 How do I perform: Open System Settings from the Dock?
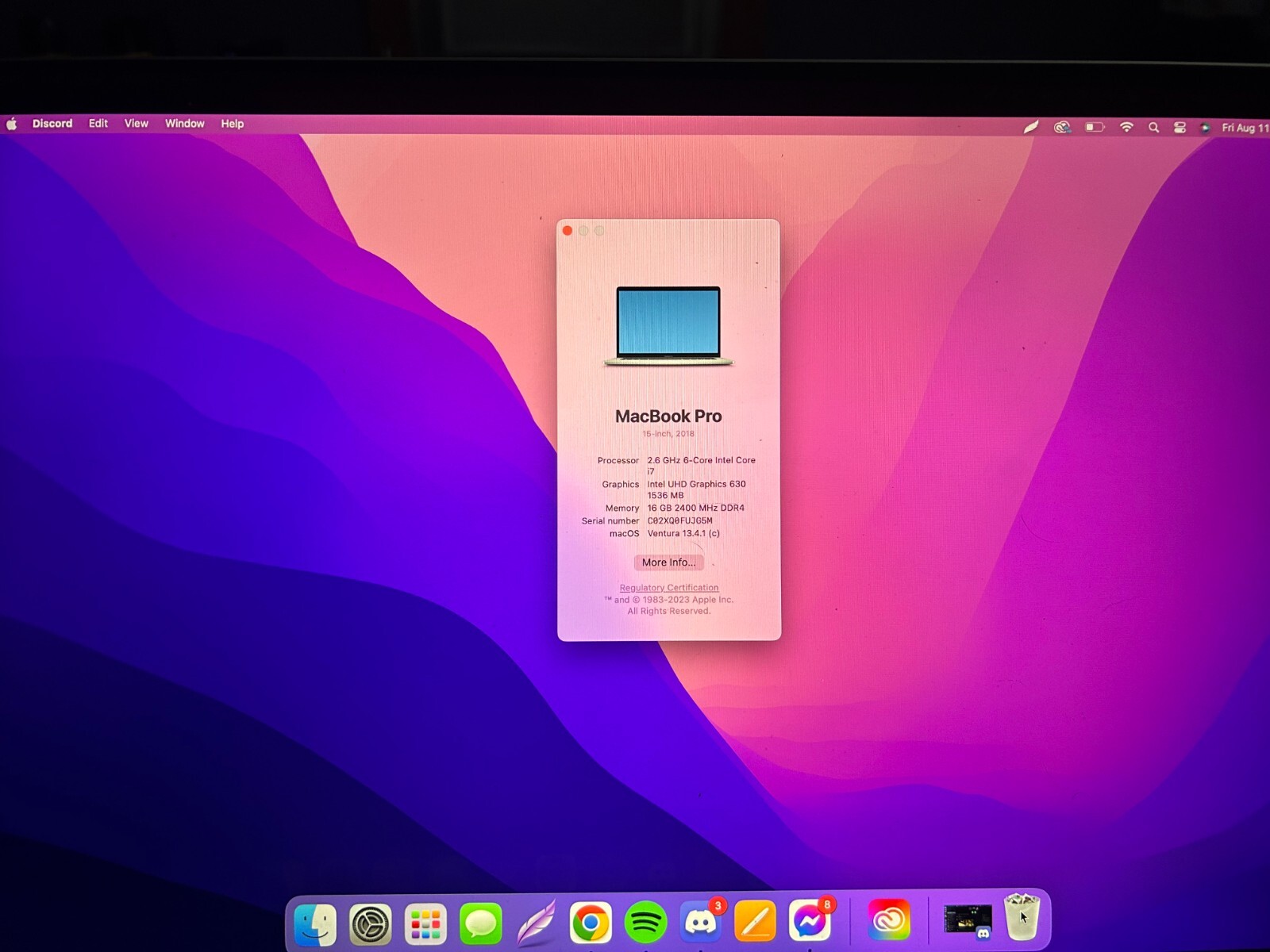[x=371, y=922]
